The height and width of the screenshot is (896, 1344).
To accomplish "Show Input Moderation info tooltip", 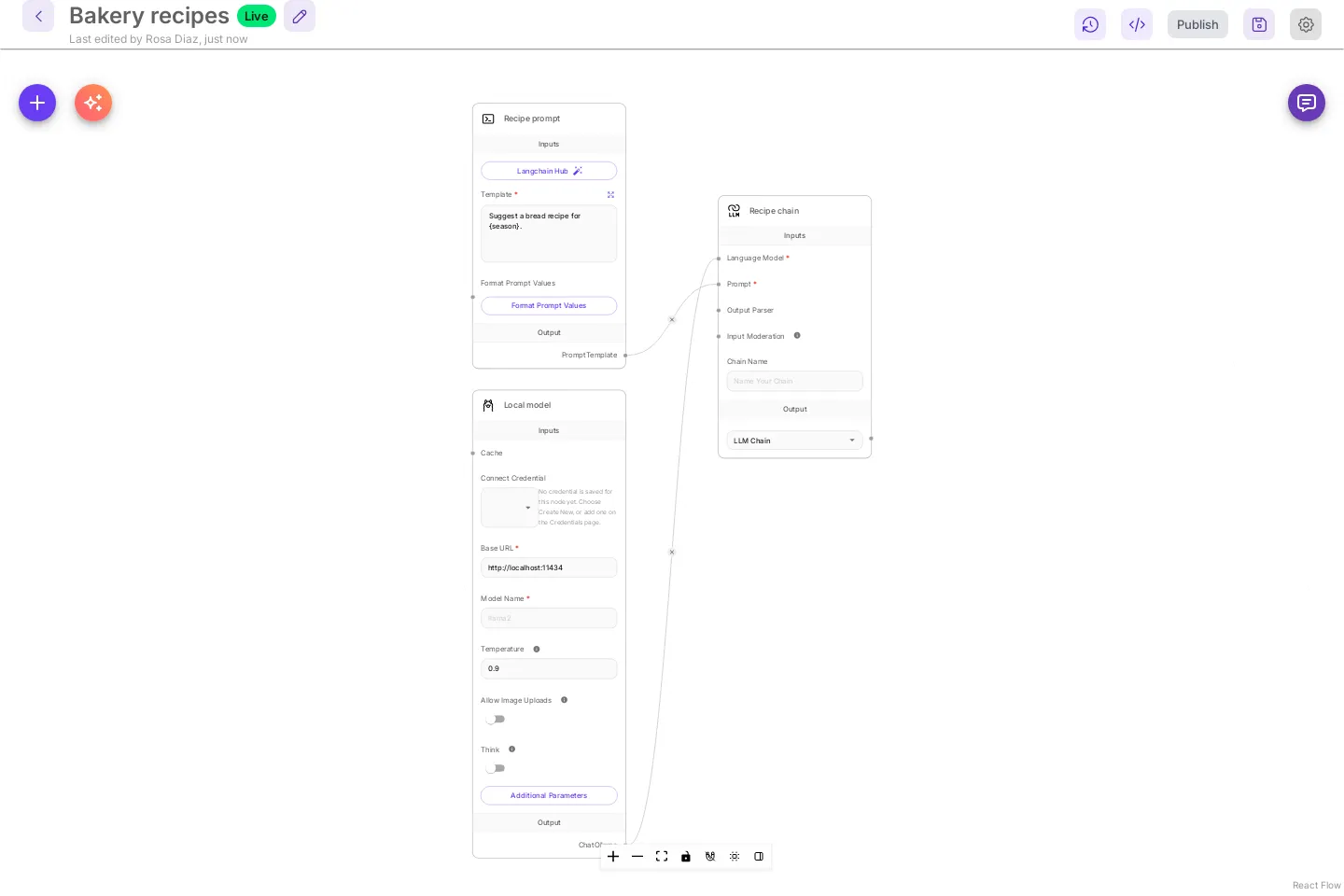I will pos(797,335).
